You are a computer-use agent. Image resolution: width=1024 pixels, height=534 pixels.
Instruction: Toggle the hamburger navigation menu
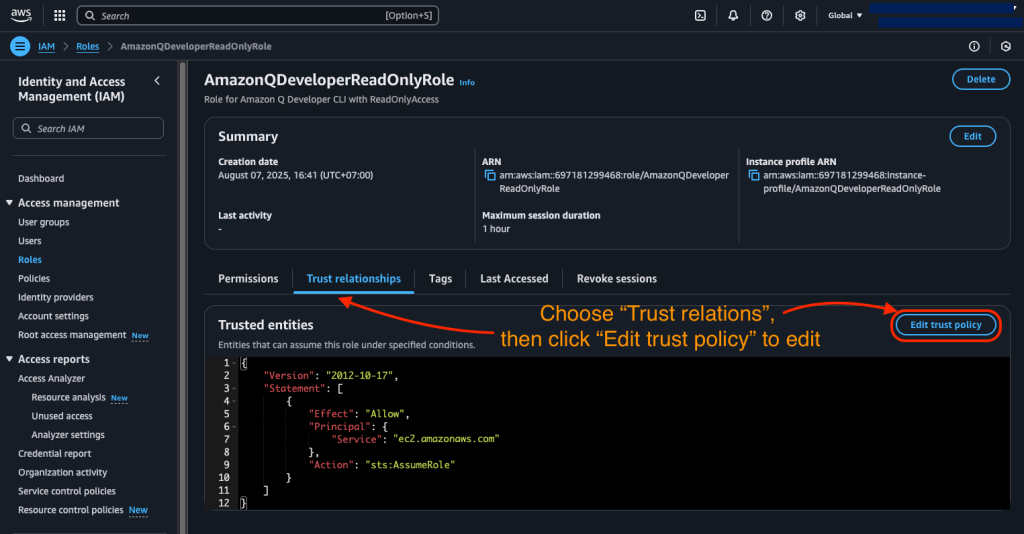(x=20, y=46)
